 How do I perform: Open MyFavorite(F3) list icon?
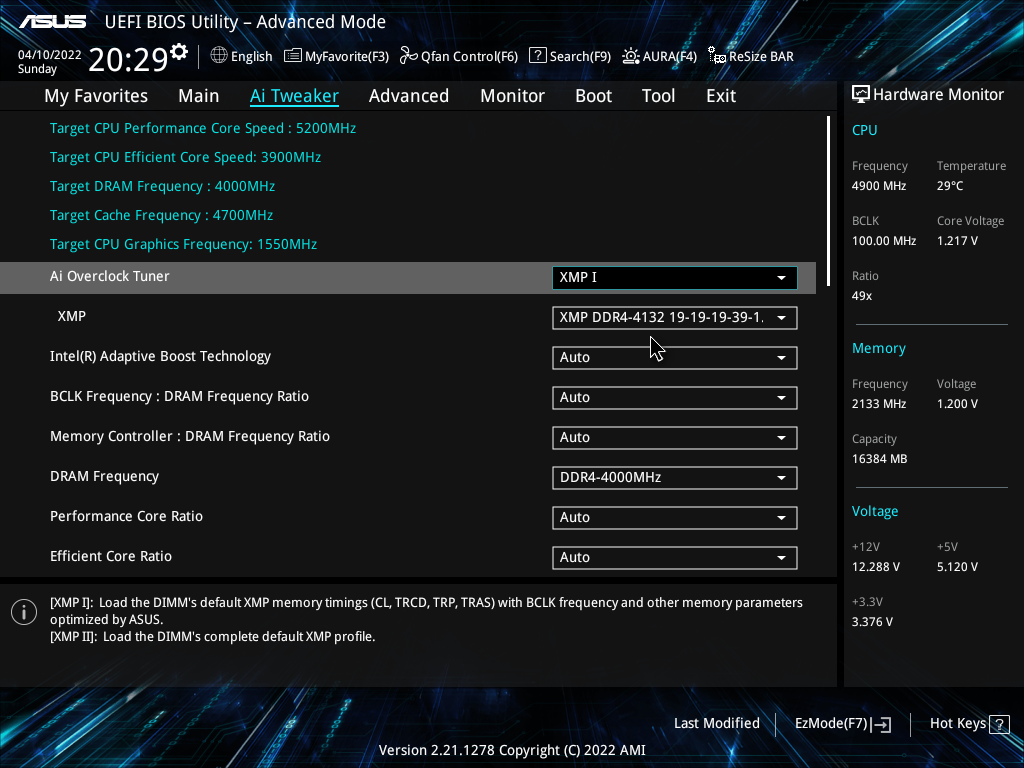pyautogui.click(x=293, y=56)
